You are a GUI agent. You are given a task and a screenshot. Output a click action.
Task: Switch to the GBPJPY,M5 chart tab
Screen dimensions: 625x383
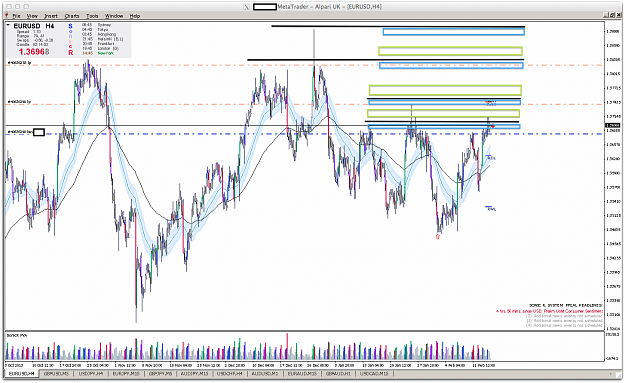coord(160,374)
